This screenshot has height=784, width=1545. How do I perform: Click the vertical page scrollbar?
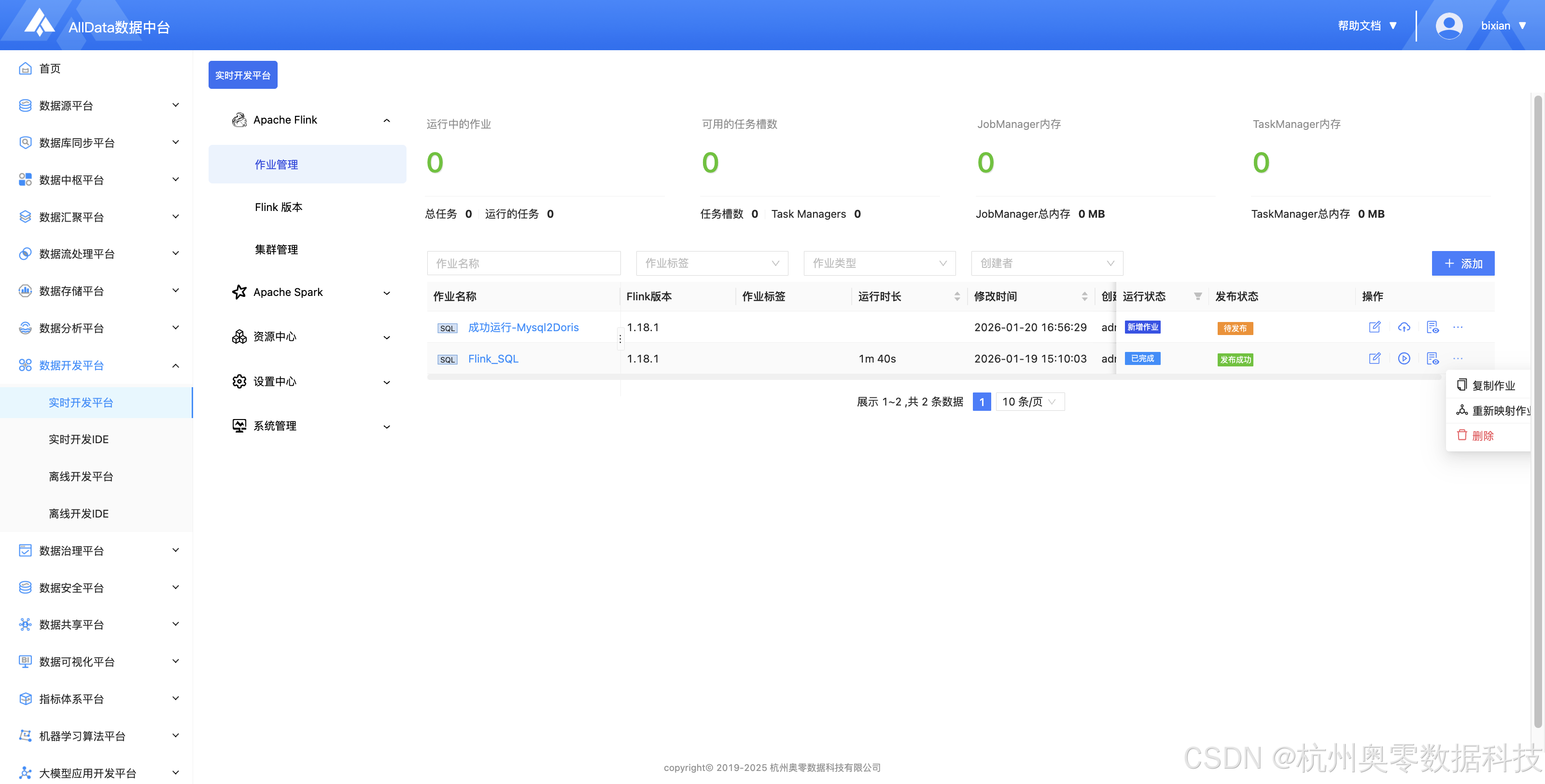pyautogui.click(x=1537, y=408)
